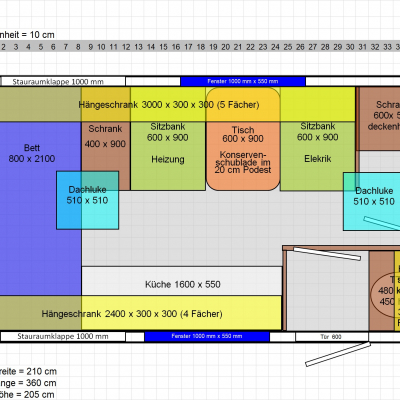
Task: Select the Sitzbank Heizung shape
Action: click(x=168, y=156)
